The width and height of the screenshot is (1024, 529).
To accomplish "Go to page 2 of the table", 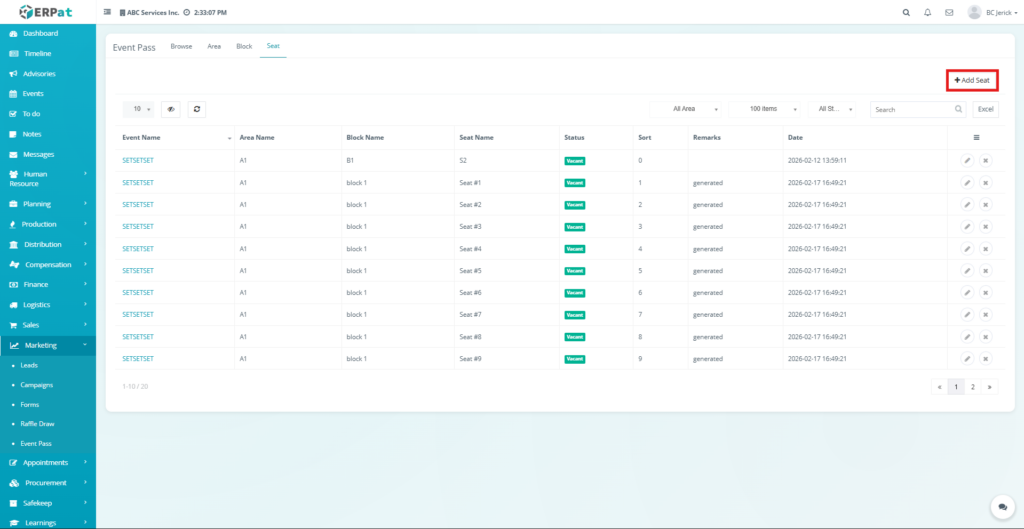I will tap(972, 386).
